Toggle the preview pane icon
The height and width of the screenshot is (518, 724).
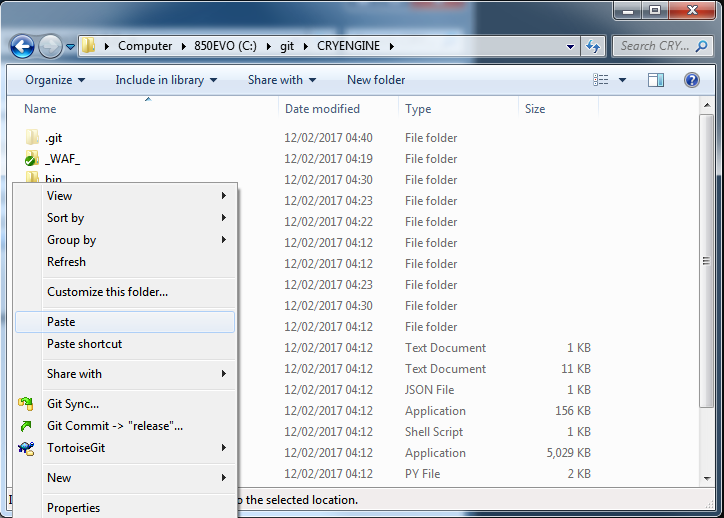click(655, 80)
